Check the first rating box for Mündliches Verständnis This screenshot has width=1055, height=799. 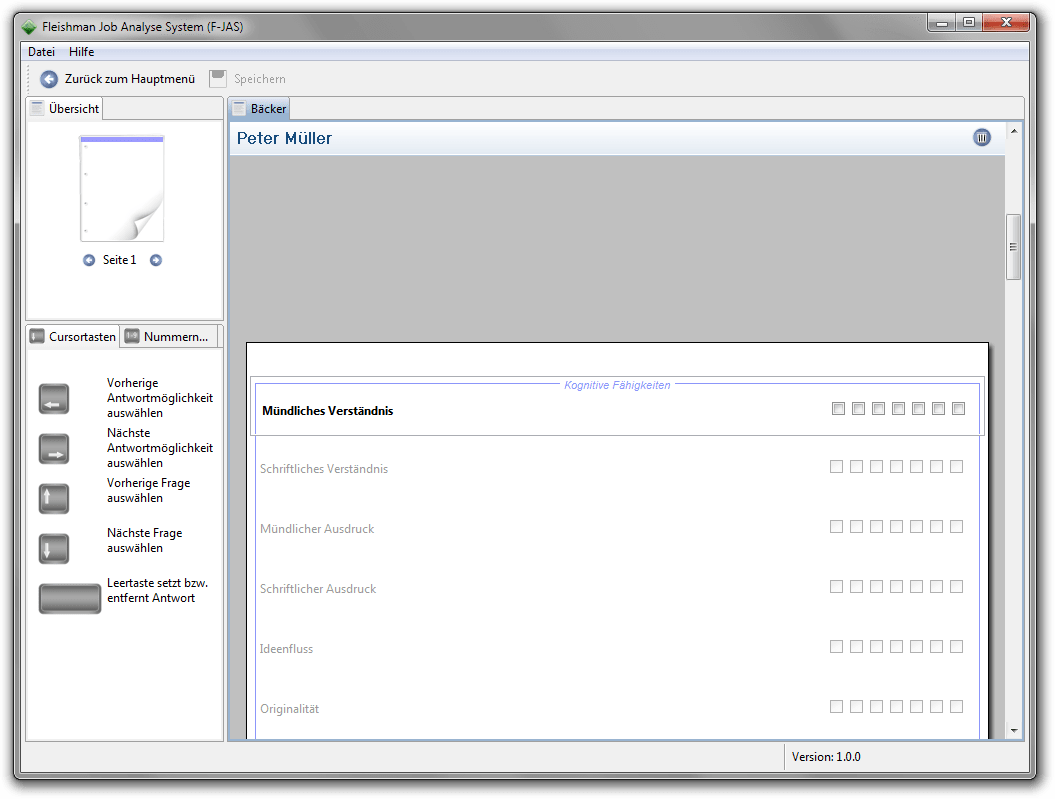click(x=838, y=408)
